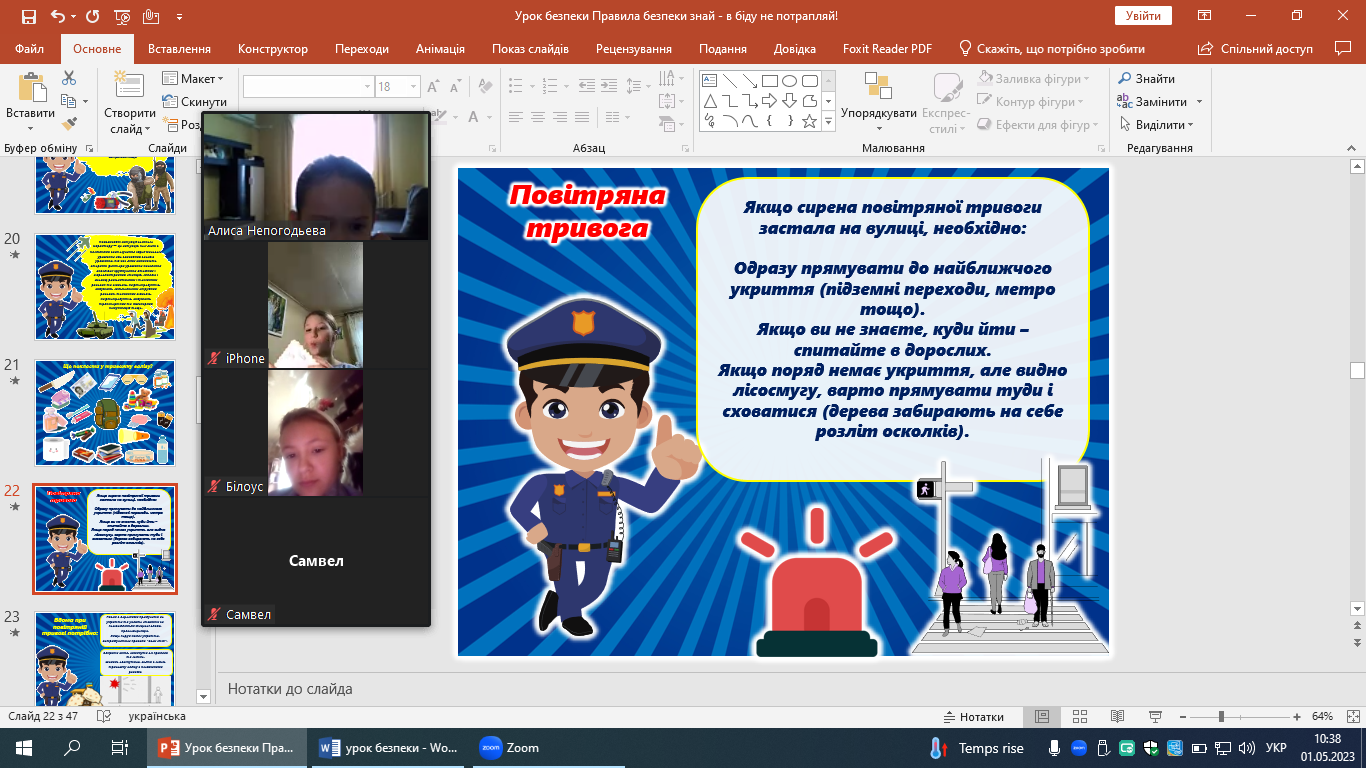Open Slide Sorter view from status bar
Image resolution: width=1366 pixels, height=768 pixels.
1078,717
